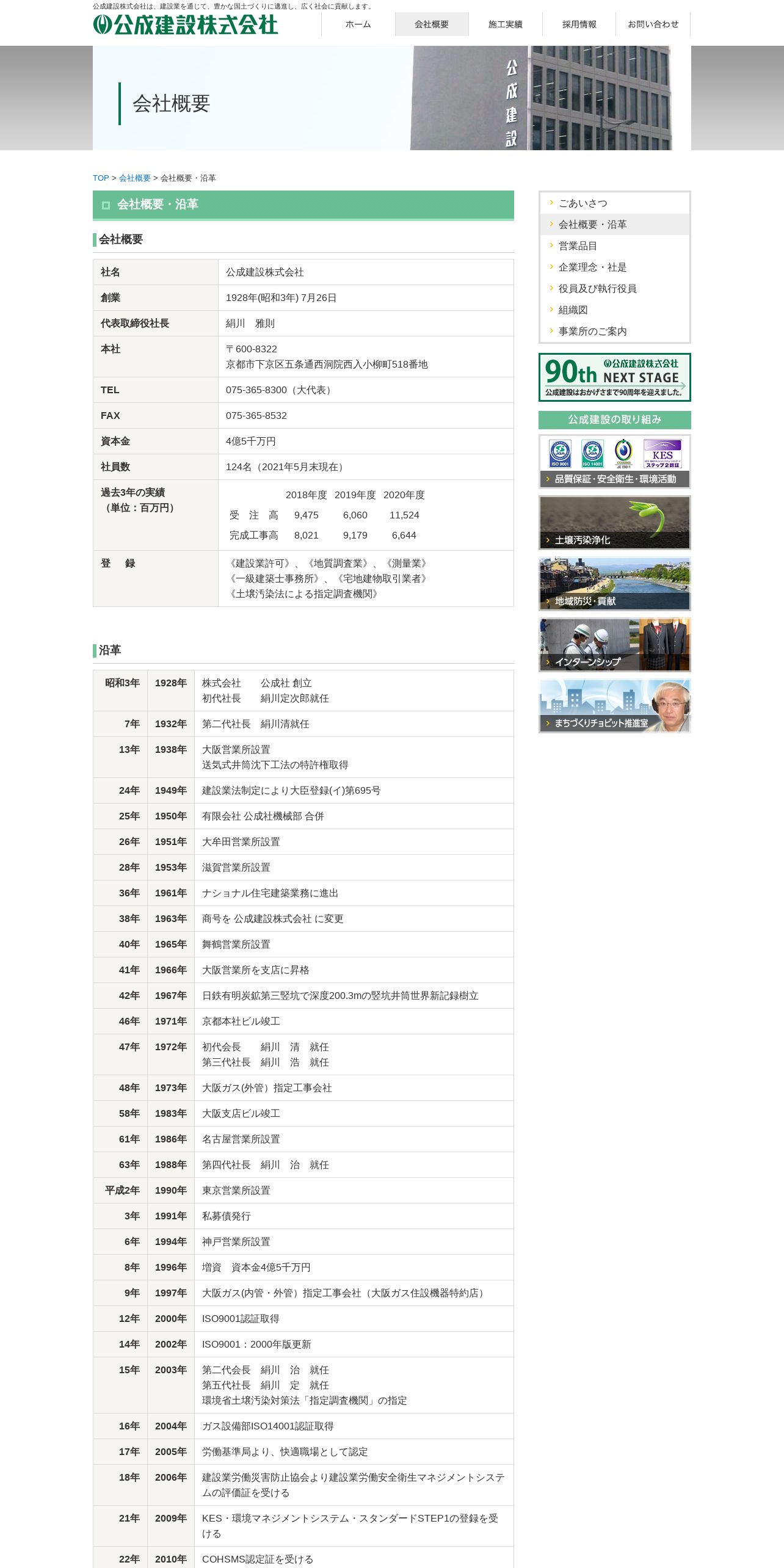This screenshot has height=1568, width=784.
Task: Open the ホーム navigation tab
Action: (x=358, y=24)
